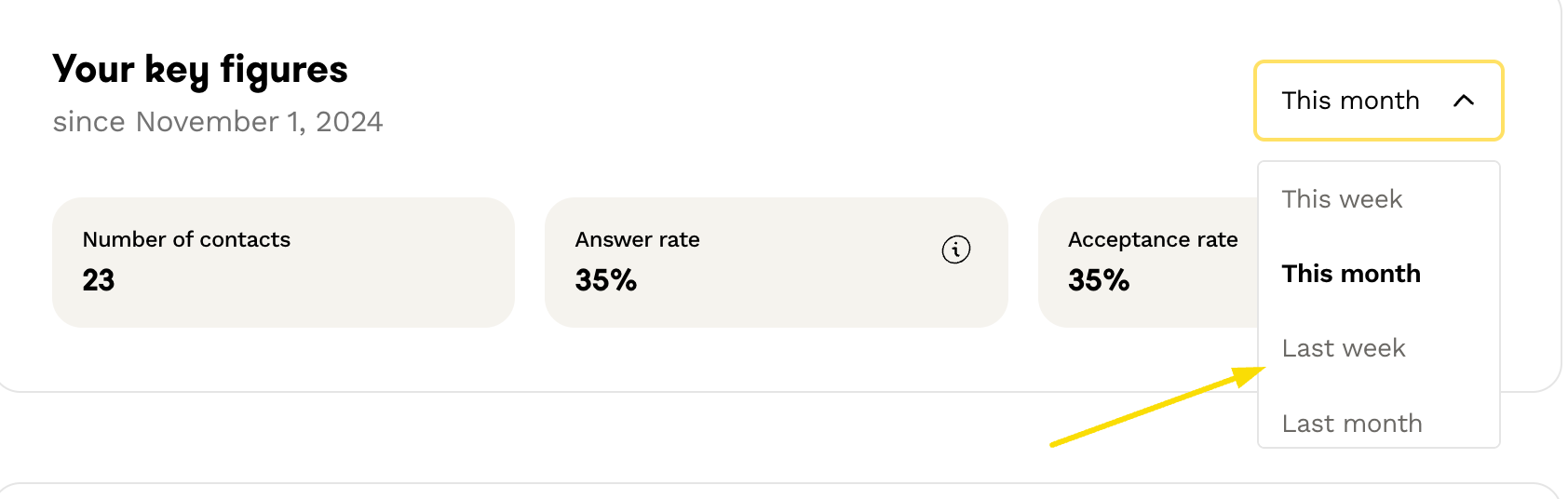1568x499 pixels.
Task: Click the Number of contacts card
Action: click(283, 263)
